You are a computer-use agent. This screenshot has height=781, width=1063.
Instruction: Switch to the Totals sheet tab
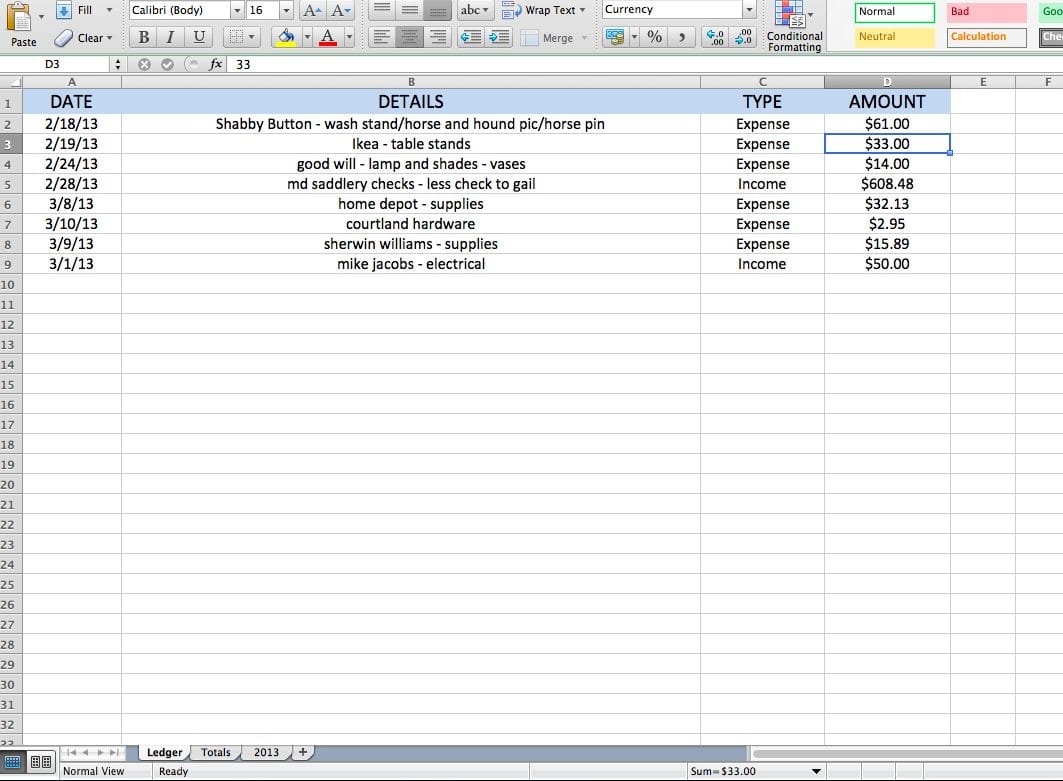pos(215,752)
